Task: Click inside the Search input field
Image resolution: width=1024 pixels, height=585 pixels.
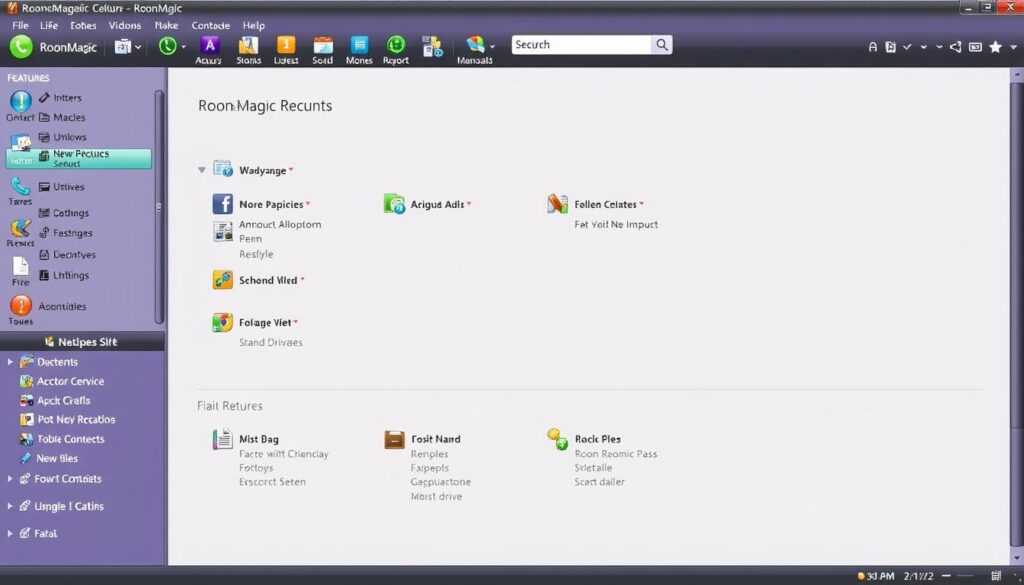Action: (581, 44)
